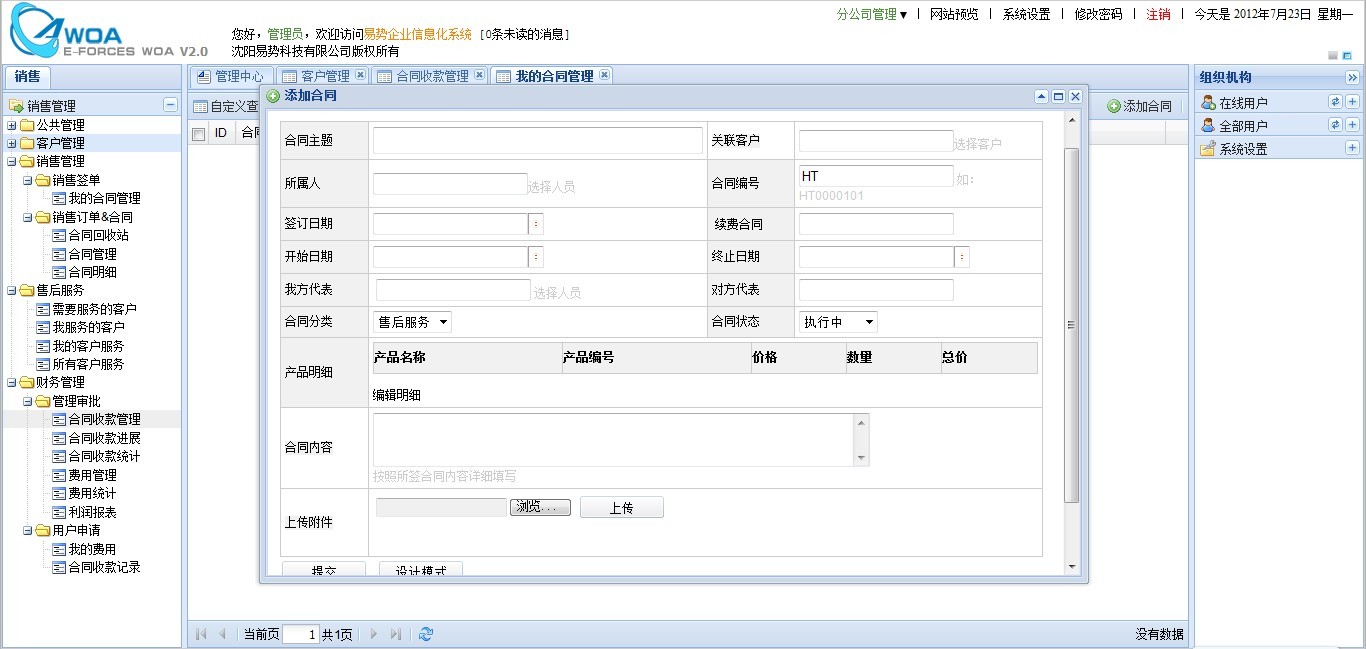Toggle the select-all checkbox in the grid header
This screenshot has width=1366, height=649.
tap(198, 133)
